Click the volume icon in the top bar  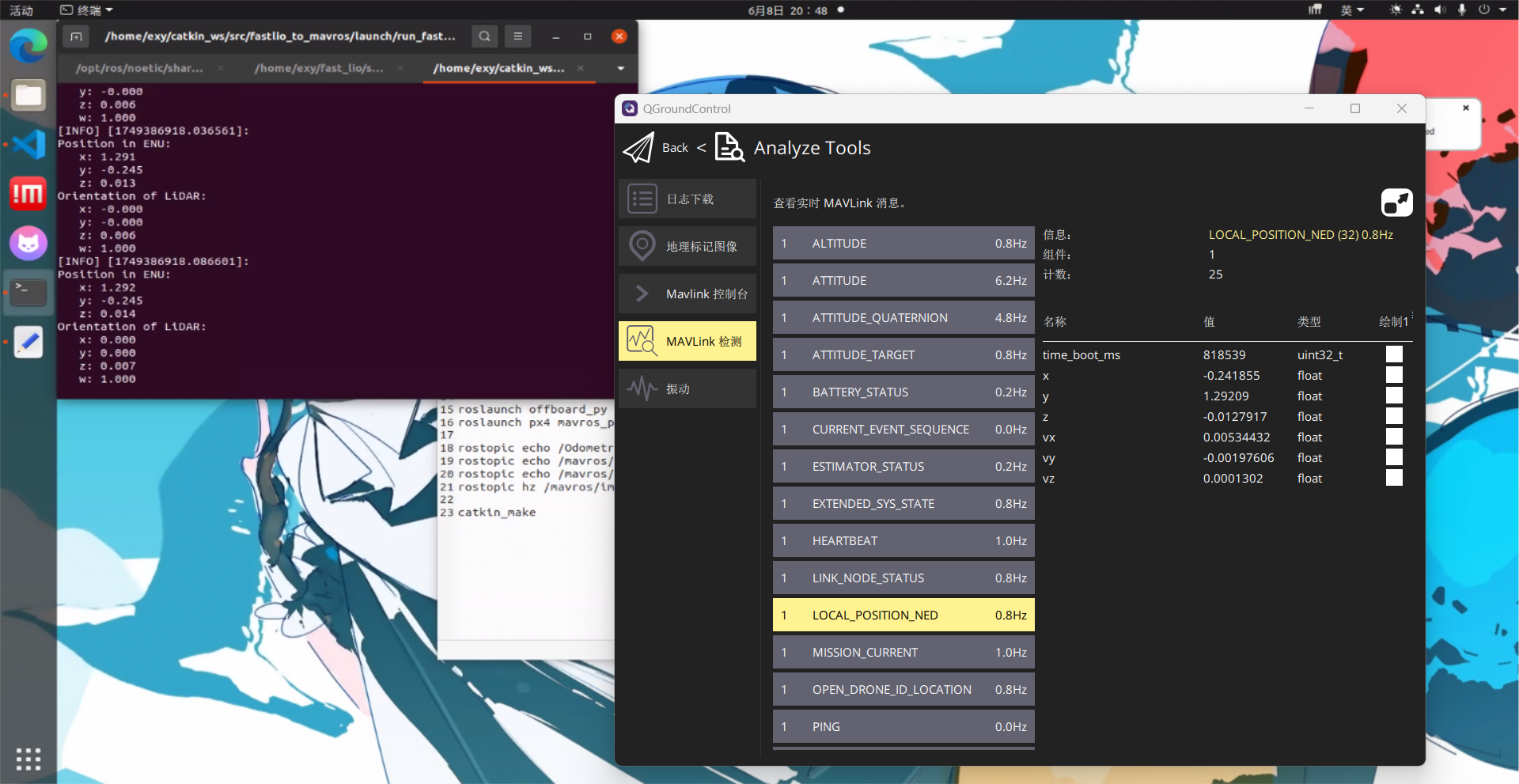coord(1439,9)
